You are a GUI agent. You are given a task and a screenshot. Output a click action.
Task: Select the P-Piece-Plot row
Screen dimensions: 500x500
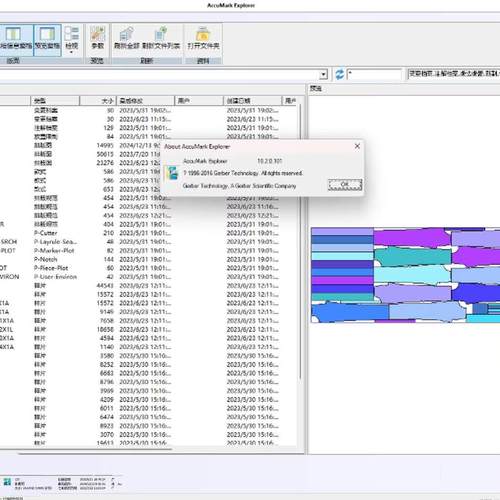tap(148, 268)
